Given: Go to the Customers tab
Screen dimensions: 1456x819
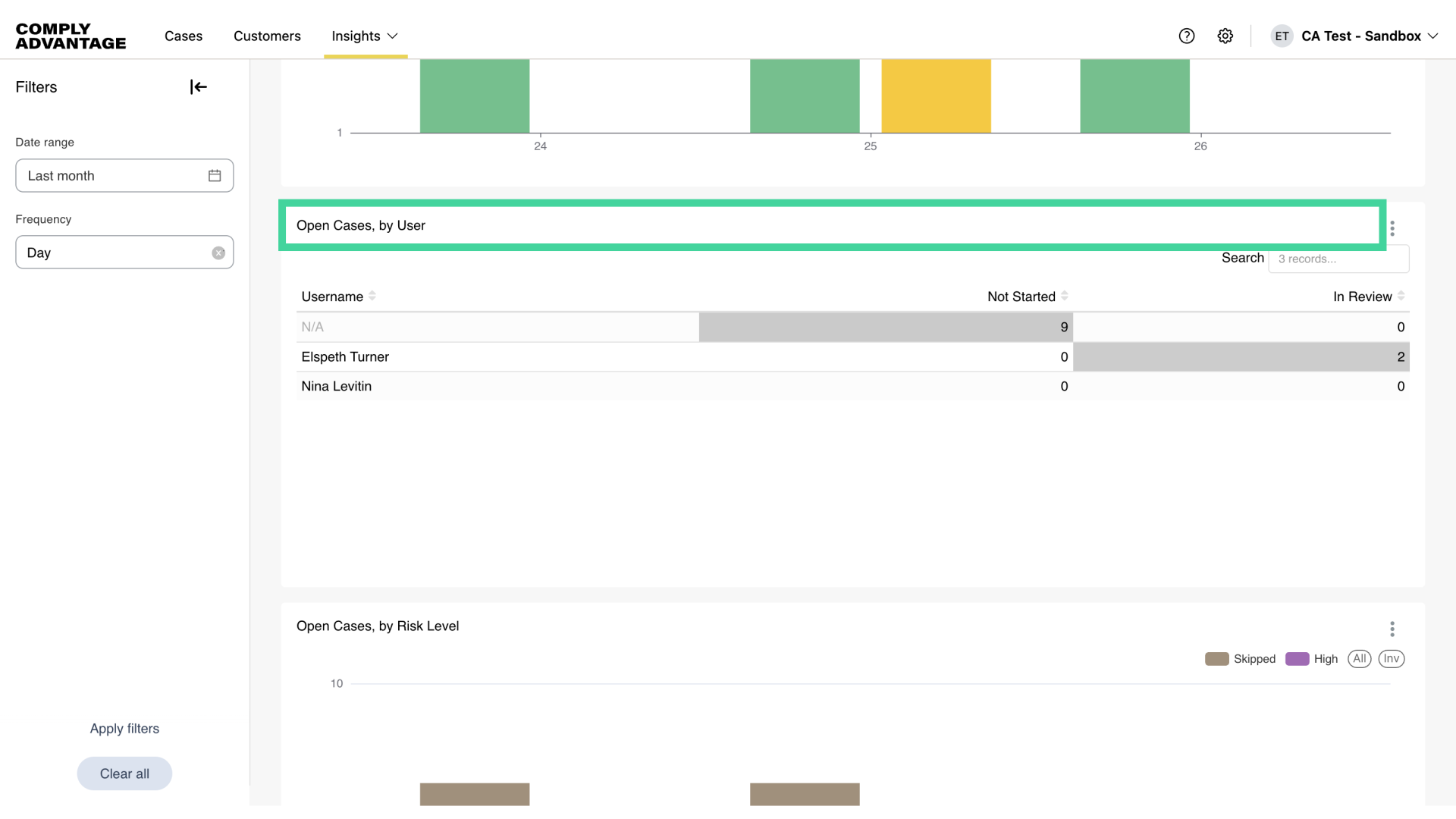Looking at the screenshot, I should (267, 36).
